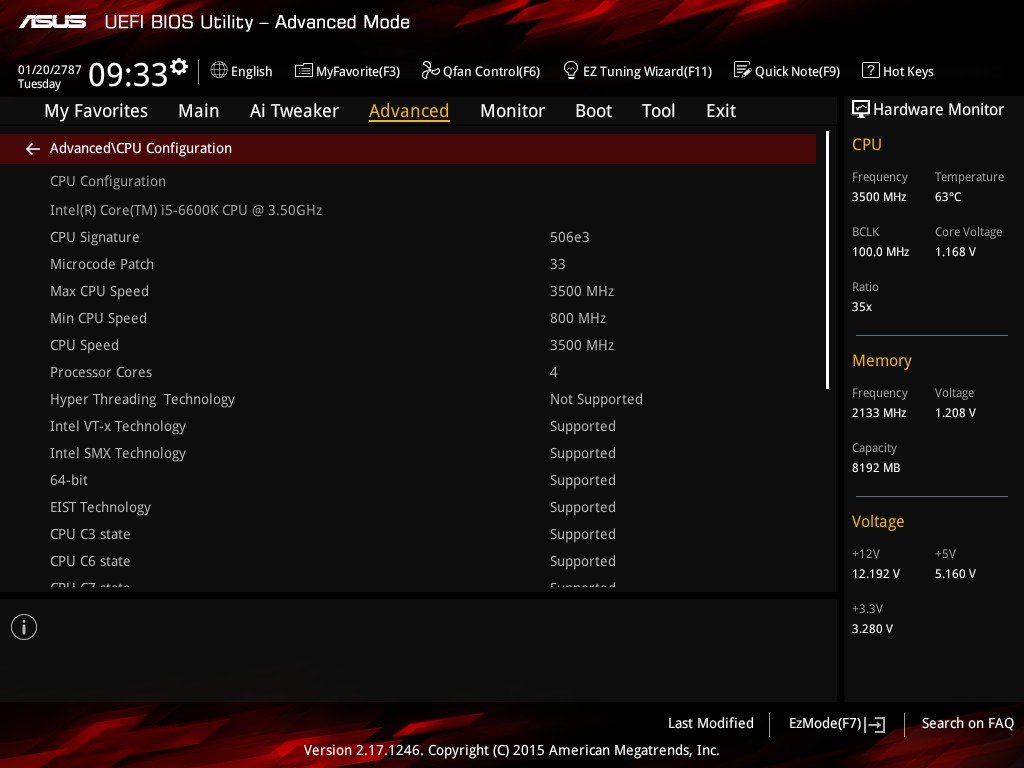
Task: Click the BCLK 100.0 MHz reading
Action: pos(880,251)
